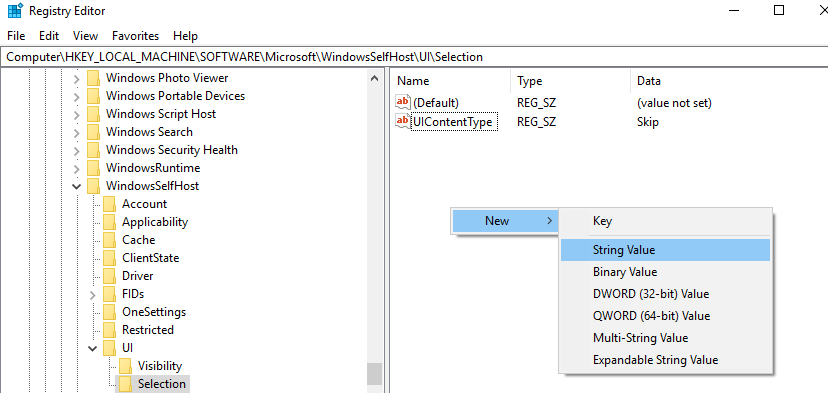The image size is (828, 393).
Task: Click the (Default) value string icon
Action: [x=403, y=102]
